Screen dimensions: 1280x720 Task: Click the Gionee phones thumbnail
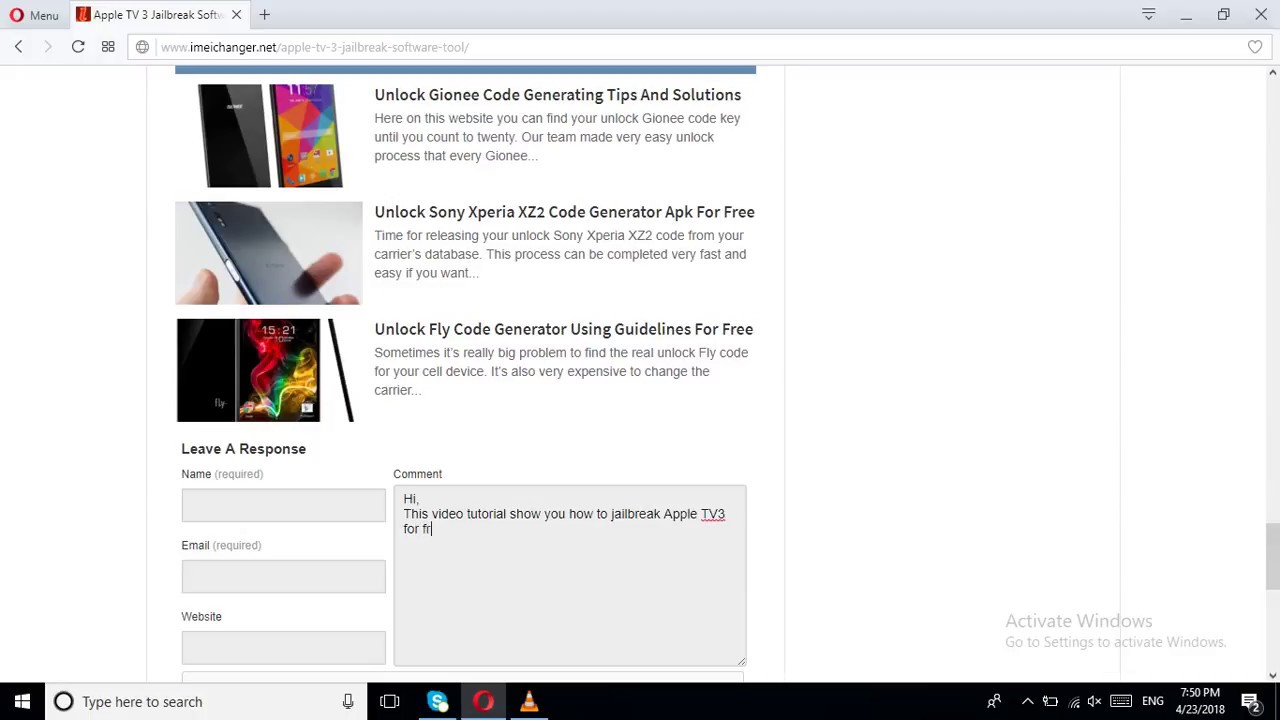269,135
